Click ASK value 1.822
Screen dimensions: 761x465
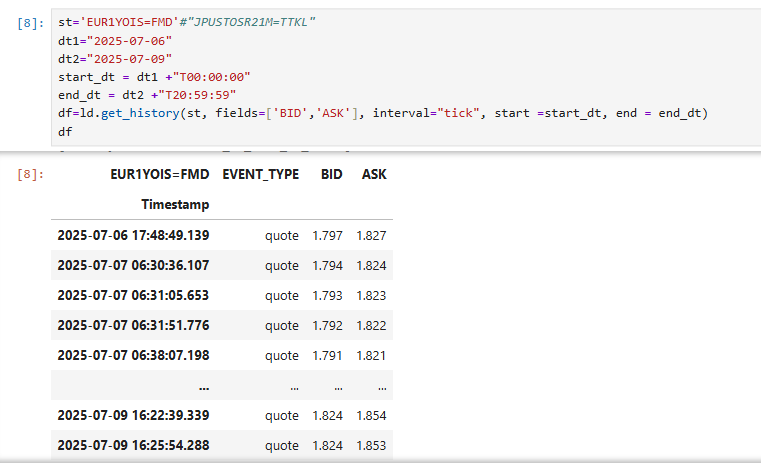click(371, 325)
